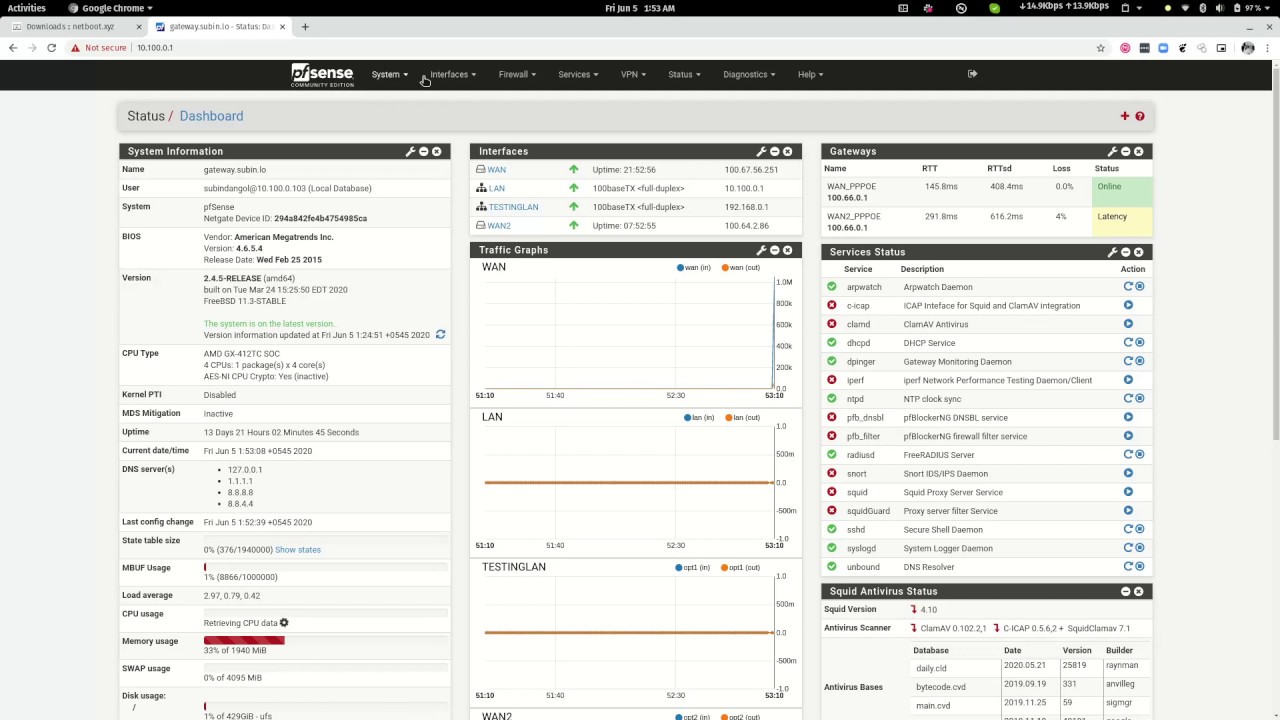Viewport: 1280px width, 720px height.
Task: Open the VPN dropdown menu
Action: [x=633, y=75]
